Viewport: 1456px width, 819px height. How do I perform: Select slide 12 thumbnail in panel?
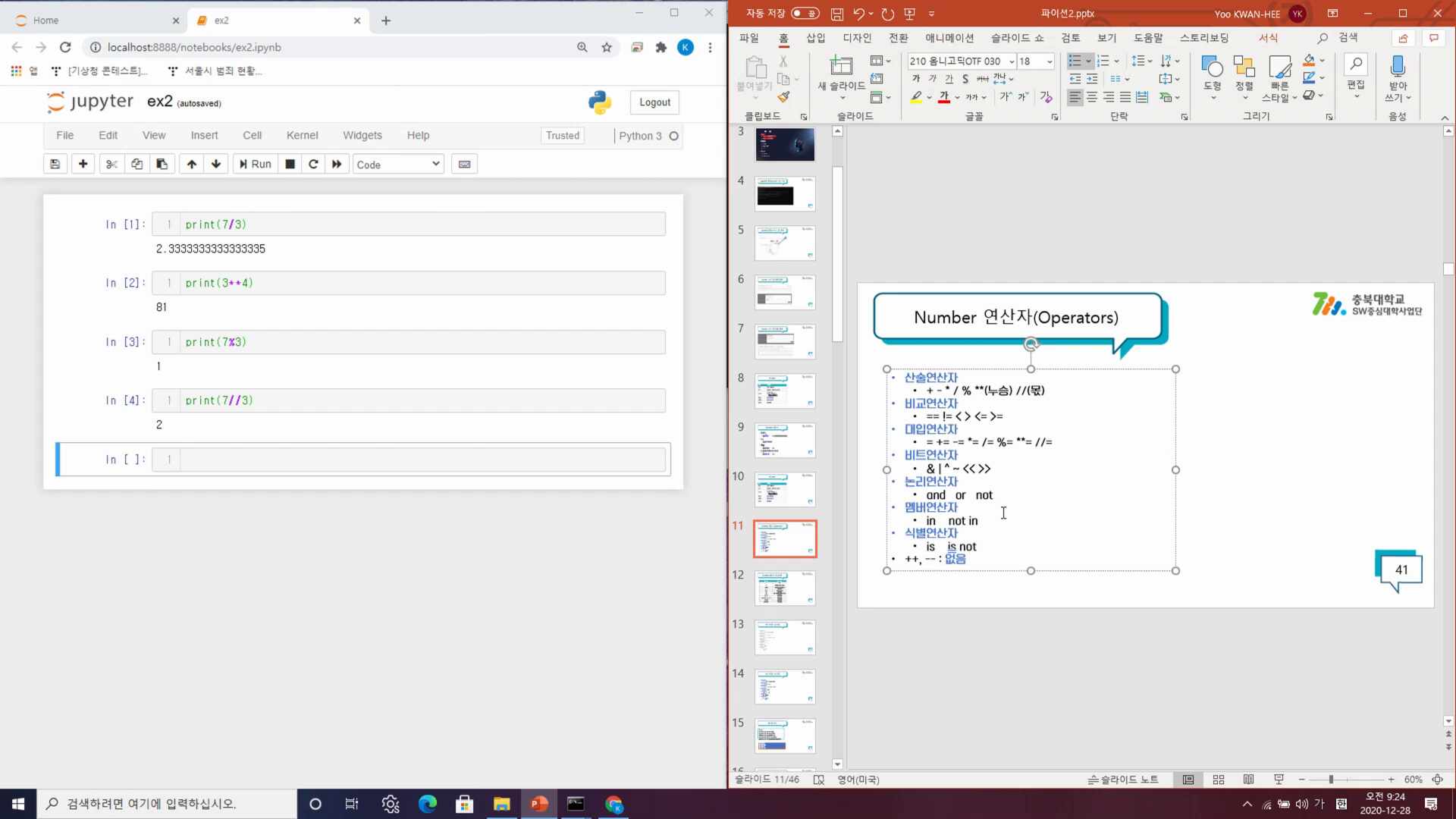785,588
